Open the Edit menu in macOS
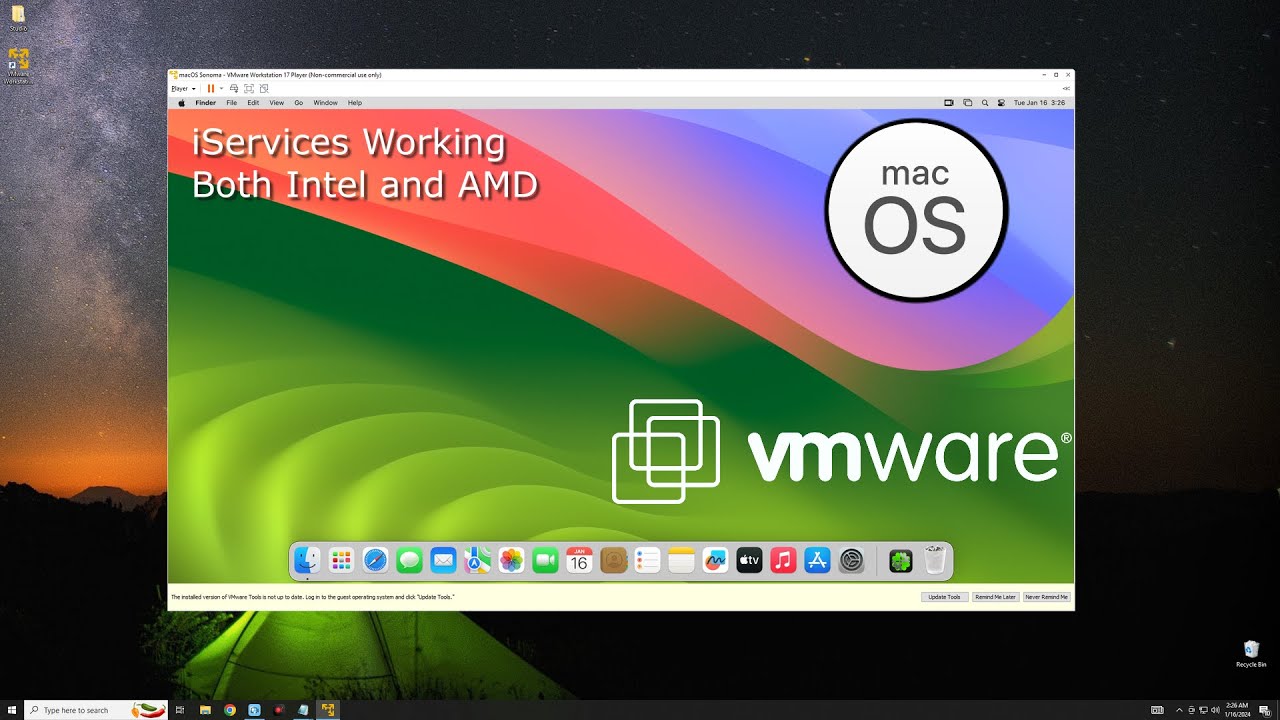 253,103
